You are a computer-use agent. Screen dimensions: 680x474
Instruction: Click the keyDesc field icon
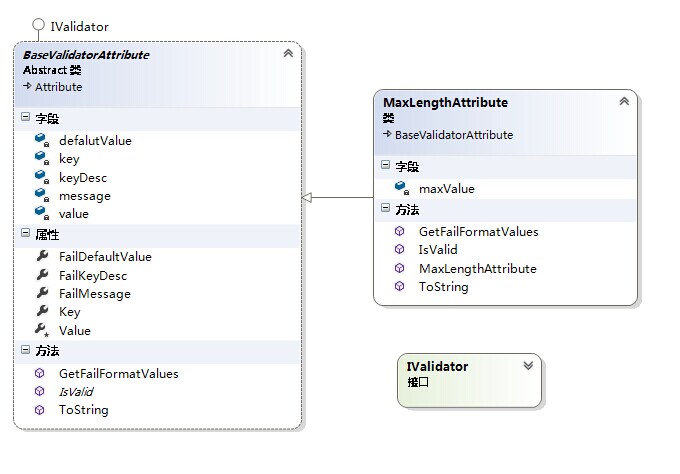point(42,177)
